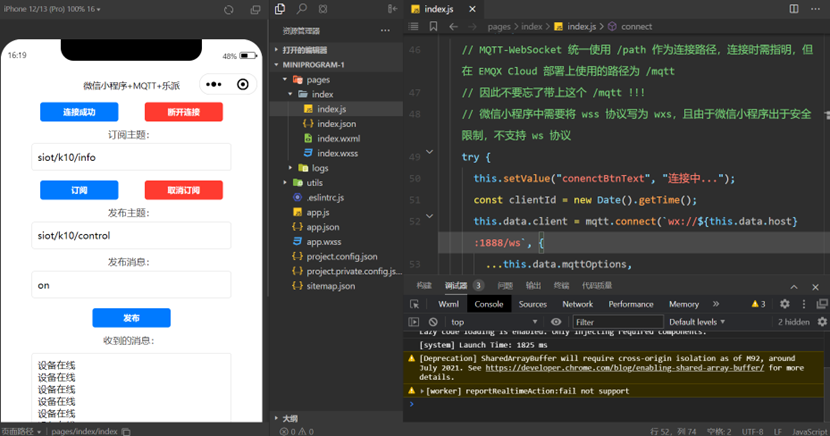830x436 pixels.
Task: Switch to the Wxml tab
Action: 448,304
